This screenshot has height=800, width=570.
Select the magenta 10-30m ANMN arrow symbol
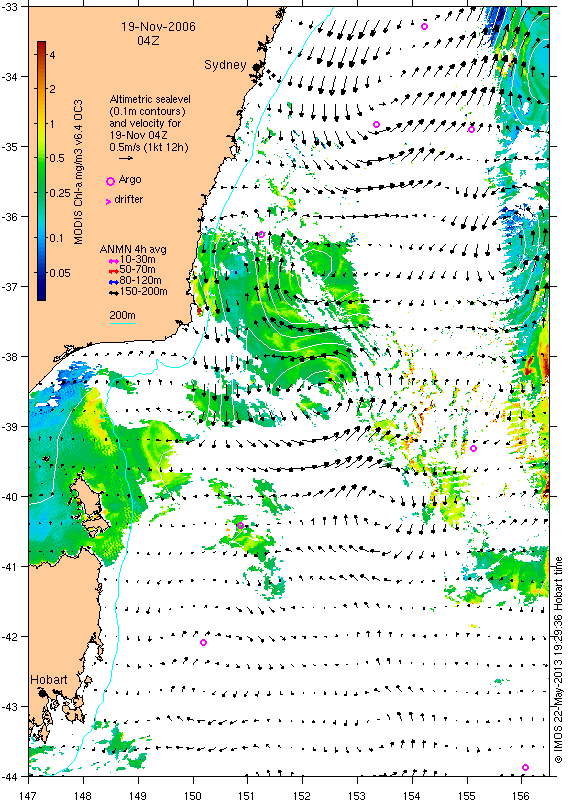click(x=114, y=261)
